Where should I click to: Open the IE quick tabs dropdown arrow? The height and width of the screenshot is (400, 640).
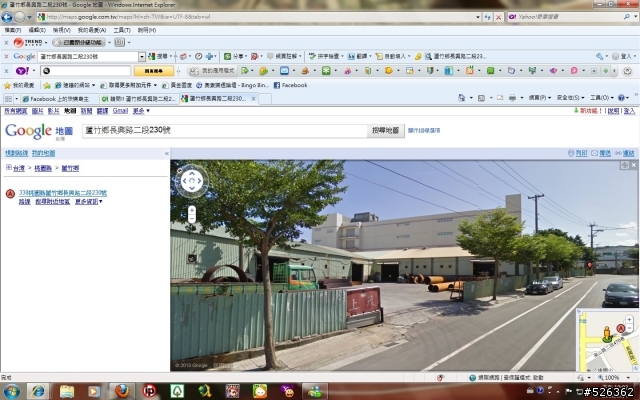pyautogui.click(x=17, y=99)
